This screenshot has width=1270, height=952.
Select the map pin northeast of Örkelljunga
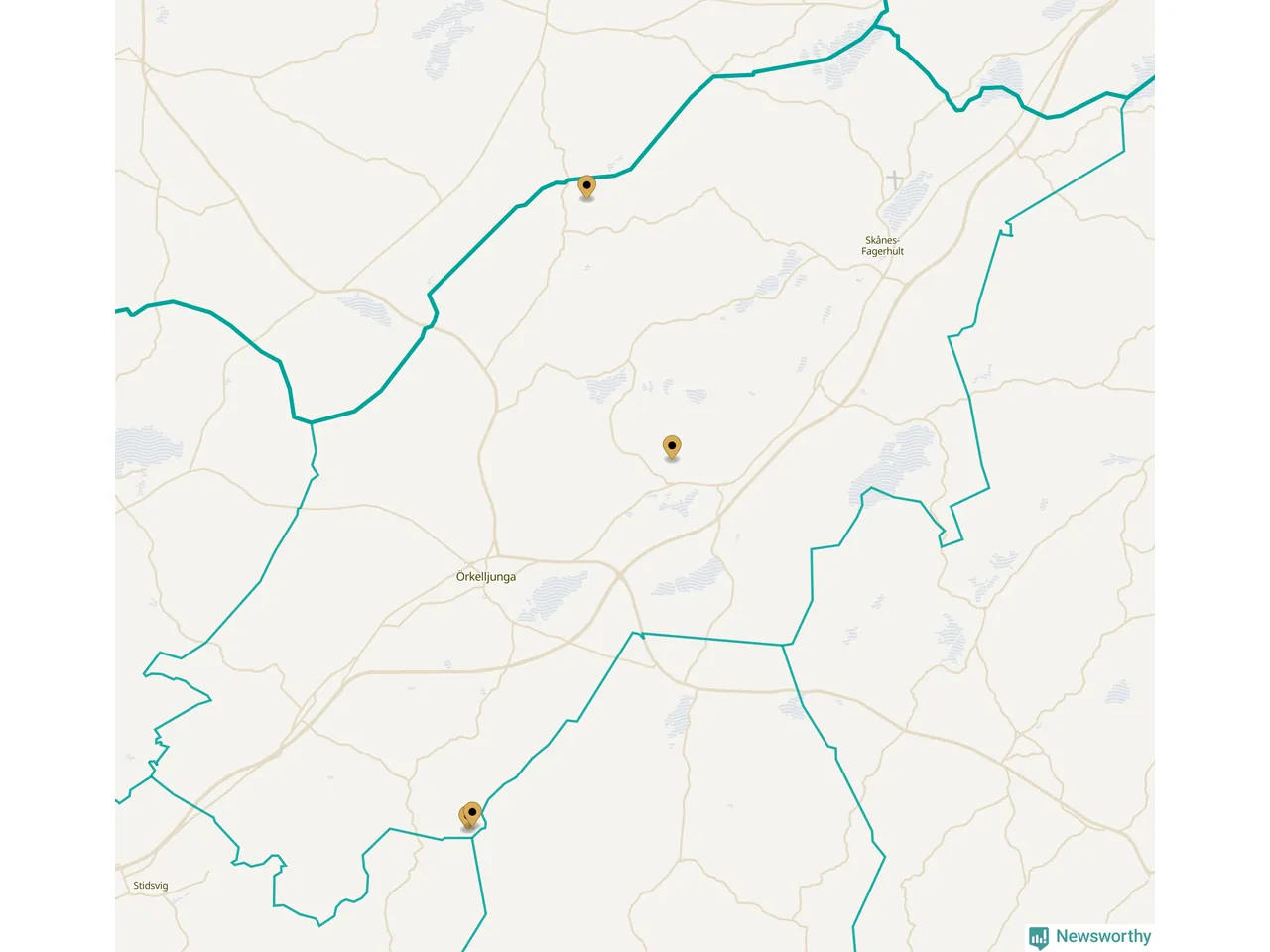[x=672, y=448]
